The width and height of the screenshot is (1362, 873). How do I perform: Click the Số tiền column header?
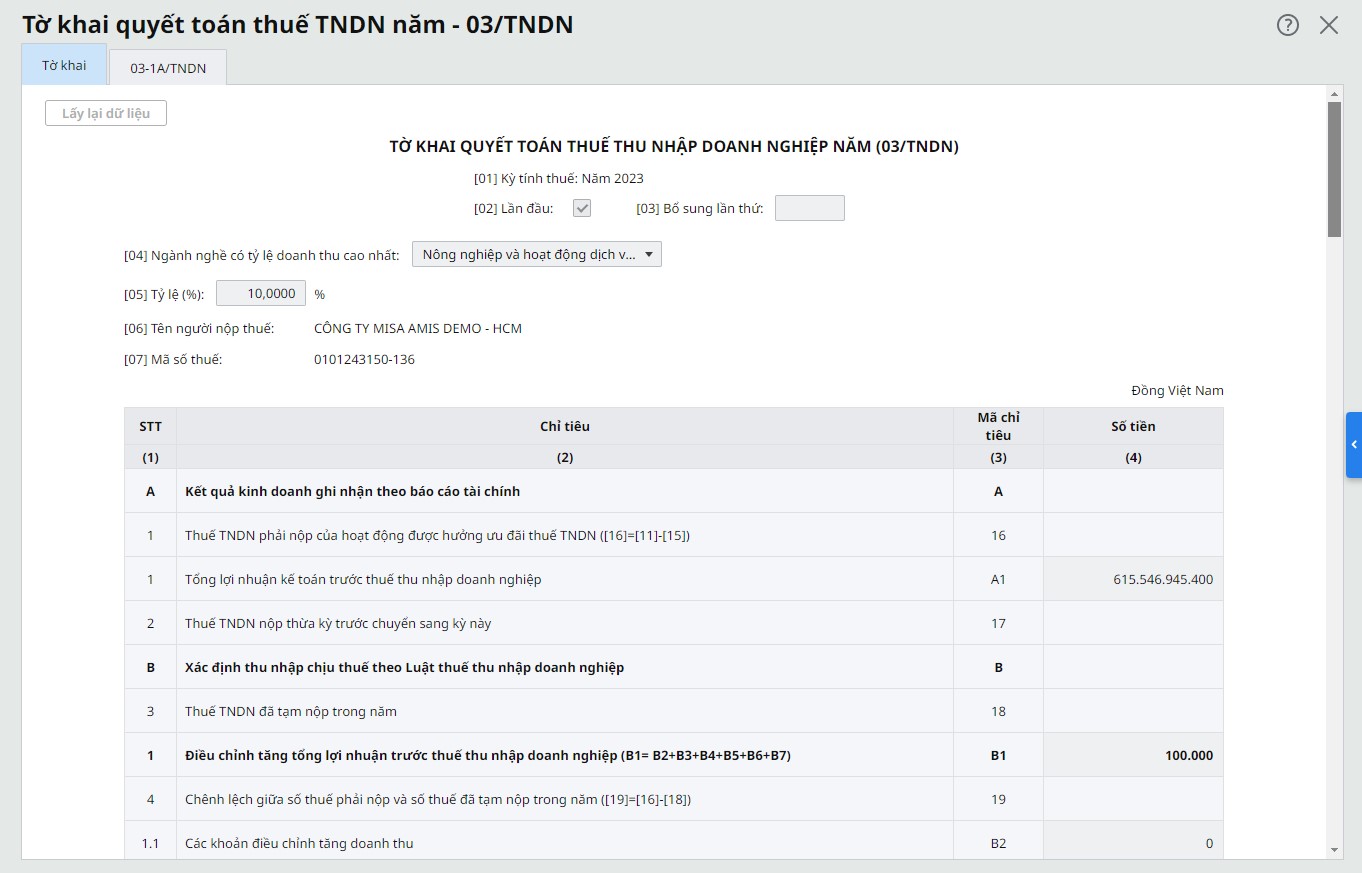(x=1133, y=426)
